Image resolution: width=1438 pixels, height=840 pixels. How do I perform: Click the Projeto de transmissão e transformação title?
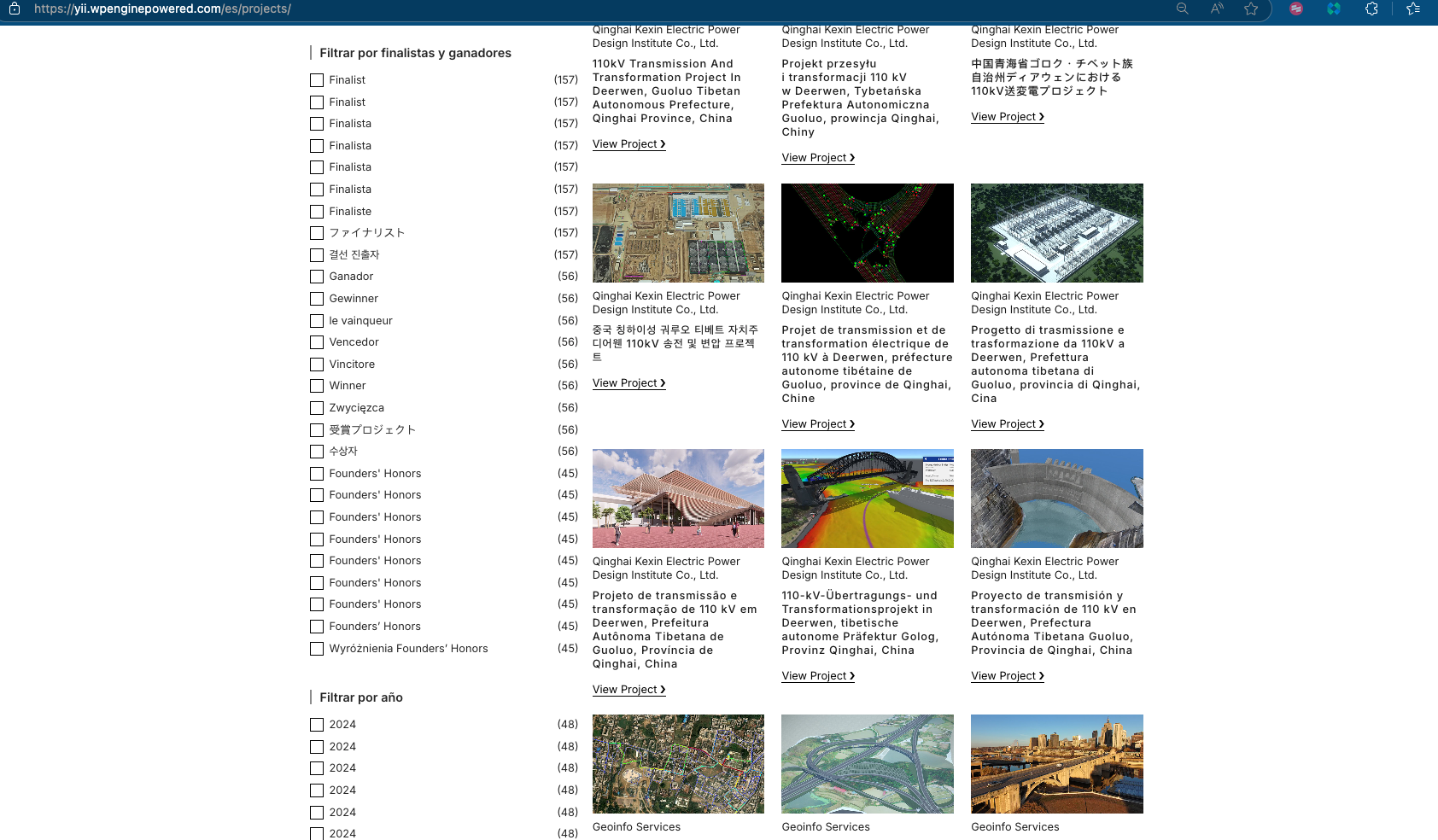(x=675, y=630)
